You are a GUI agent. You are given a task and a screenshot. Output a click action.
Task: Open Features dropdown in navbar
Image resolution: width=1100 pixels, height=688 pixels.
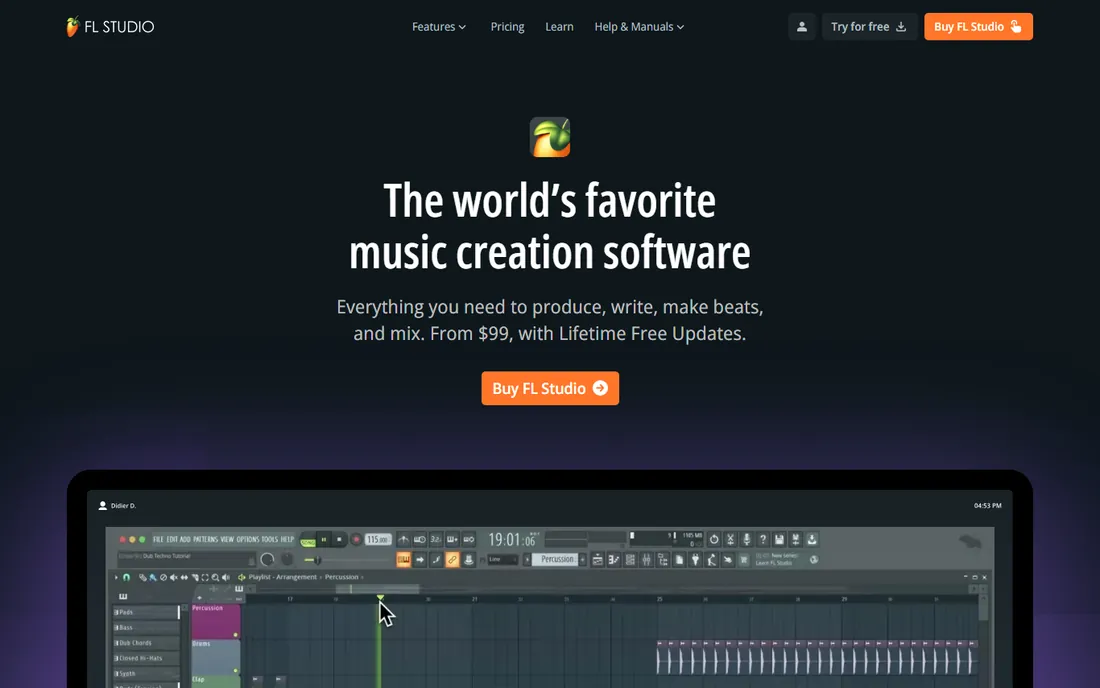click(x=438, y=27)
